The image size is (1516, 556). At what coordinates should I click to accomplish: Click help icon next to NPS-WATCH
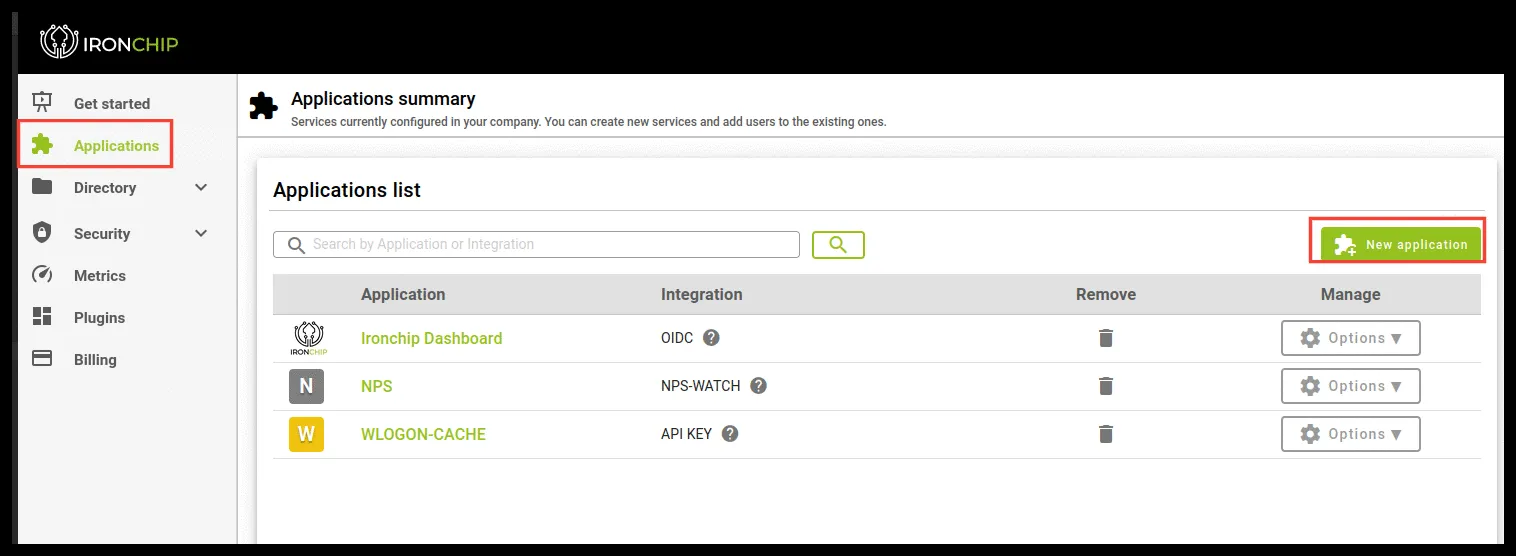click(x=758, y=386)
